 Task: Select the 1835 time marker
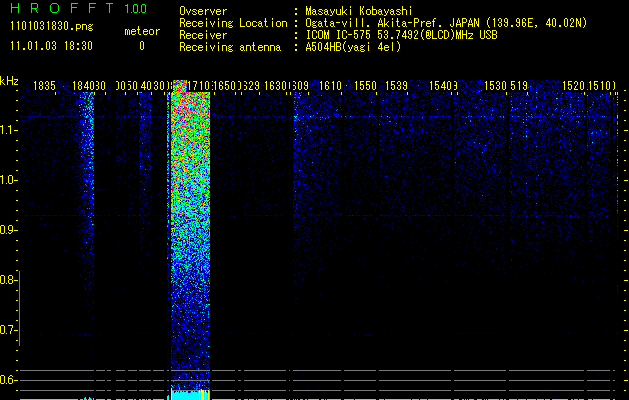pyautogui.click(x=44, y=86)
